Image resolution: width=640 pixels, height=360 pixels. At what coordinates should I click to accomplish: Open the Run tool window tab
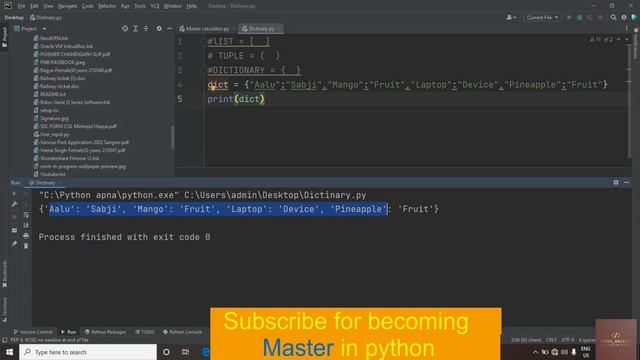coord(69,332)
